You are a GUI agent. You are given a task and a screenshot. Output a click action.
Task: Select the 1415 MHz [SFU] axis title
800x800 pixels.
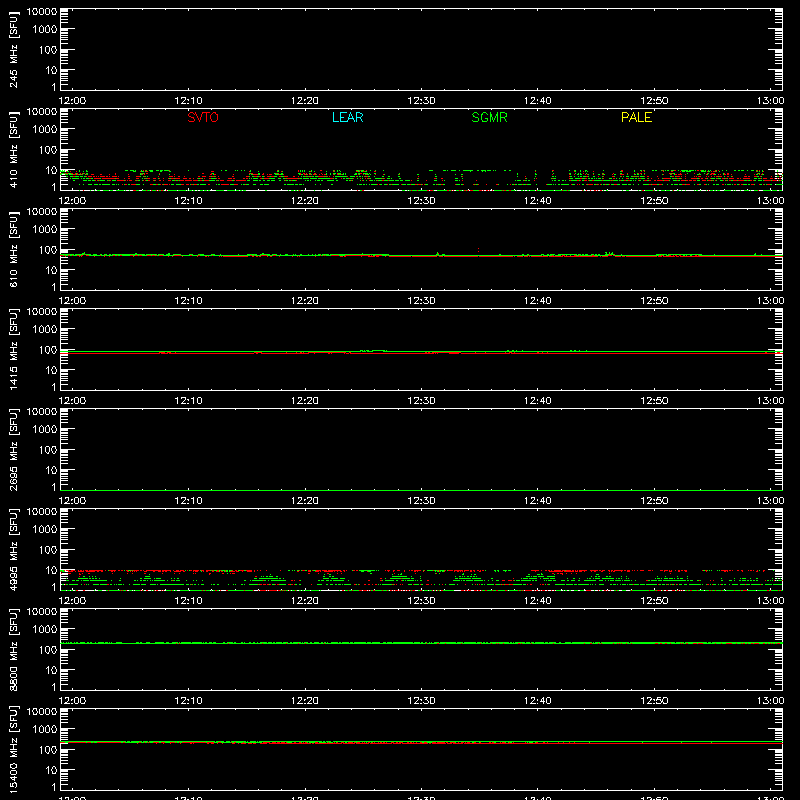pyautogui.click(x=13, y=349)
